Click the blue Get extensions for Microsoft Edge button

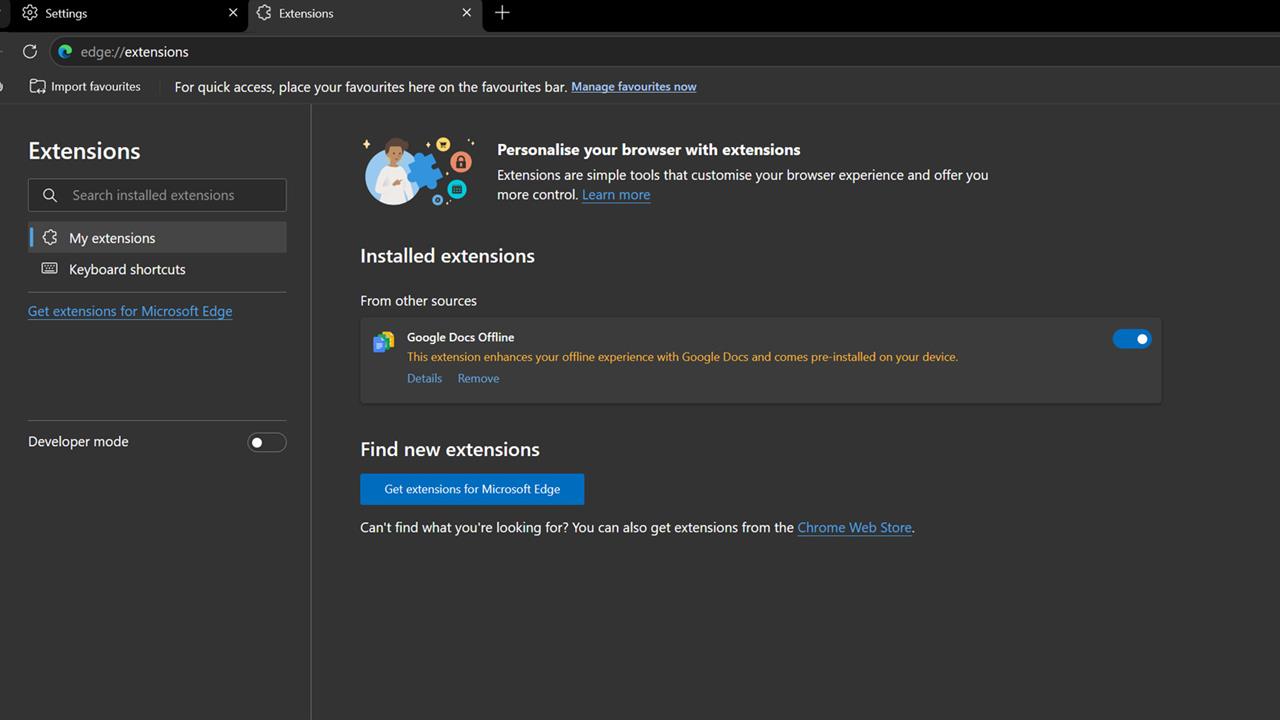472,489
